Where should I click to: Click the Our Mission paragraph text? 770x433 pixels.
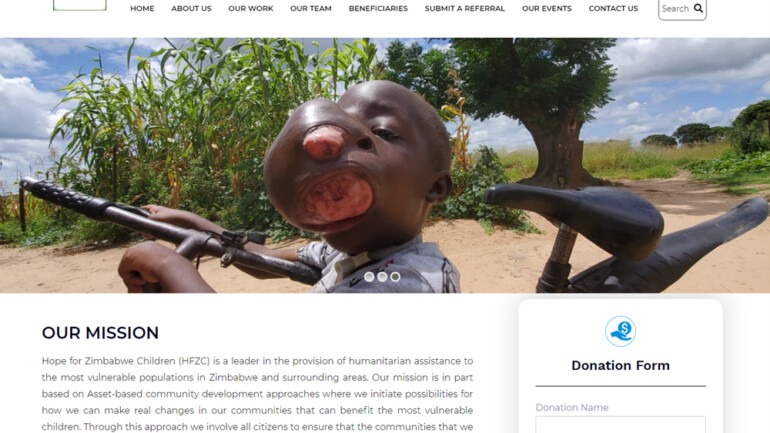coord(257,394)
